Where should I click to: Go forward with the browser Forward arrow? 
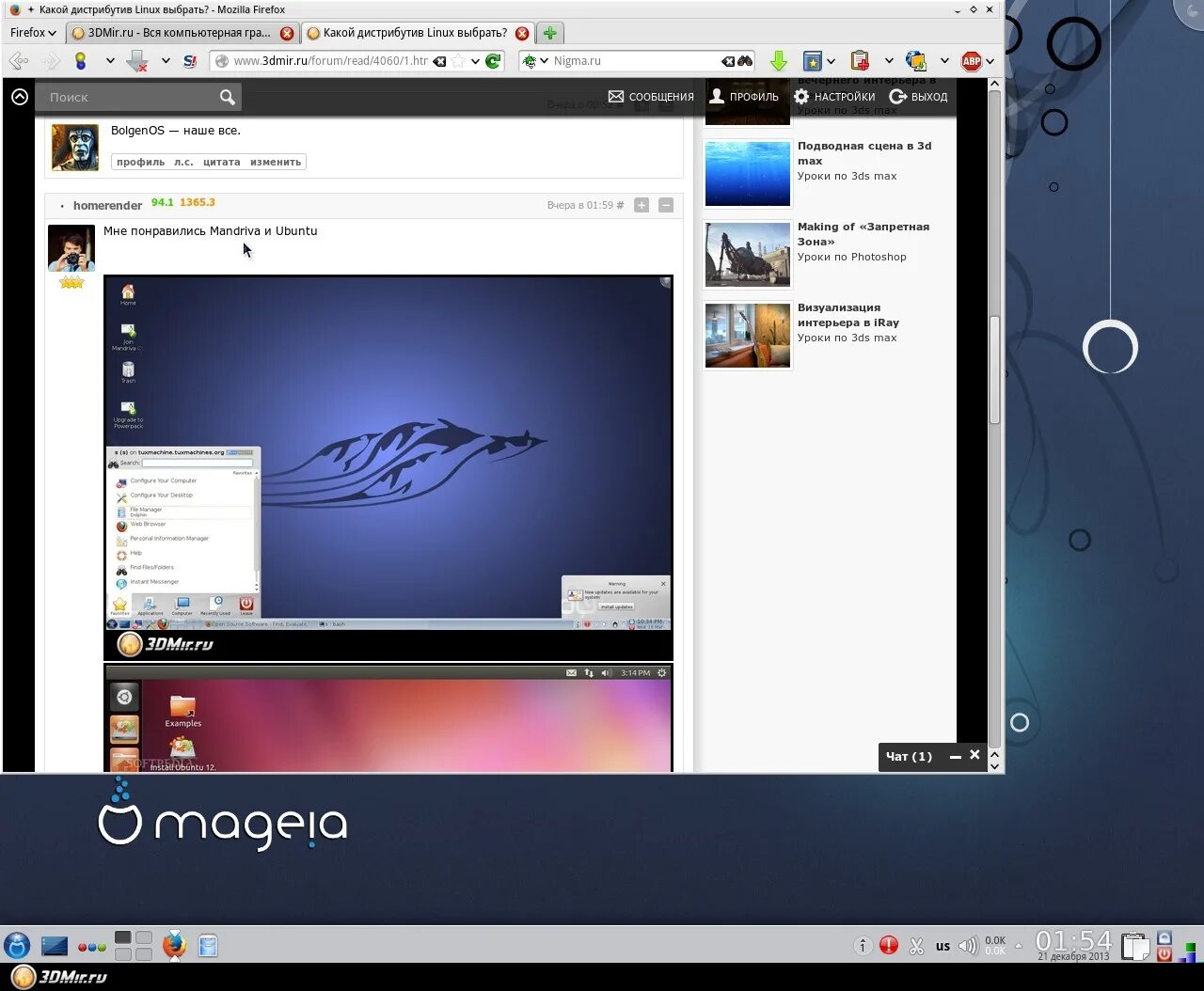coord(51,61)
